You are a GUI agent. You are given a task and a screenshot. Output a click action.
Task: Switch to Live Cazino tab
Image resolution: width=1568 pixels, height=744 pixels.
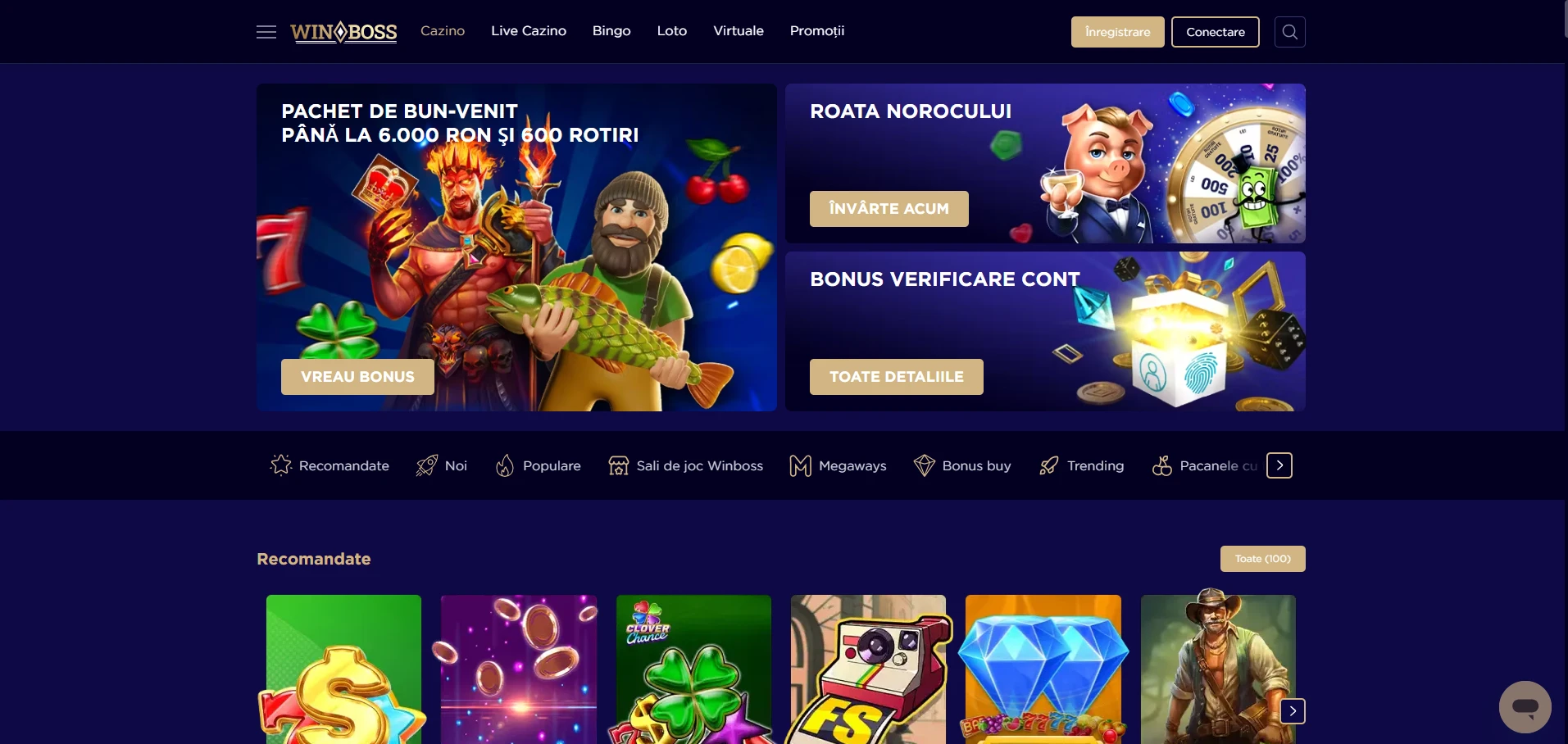(x=529, y=31)
